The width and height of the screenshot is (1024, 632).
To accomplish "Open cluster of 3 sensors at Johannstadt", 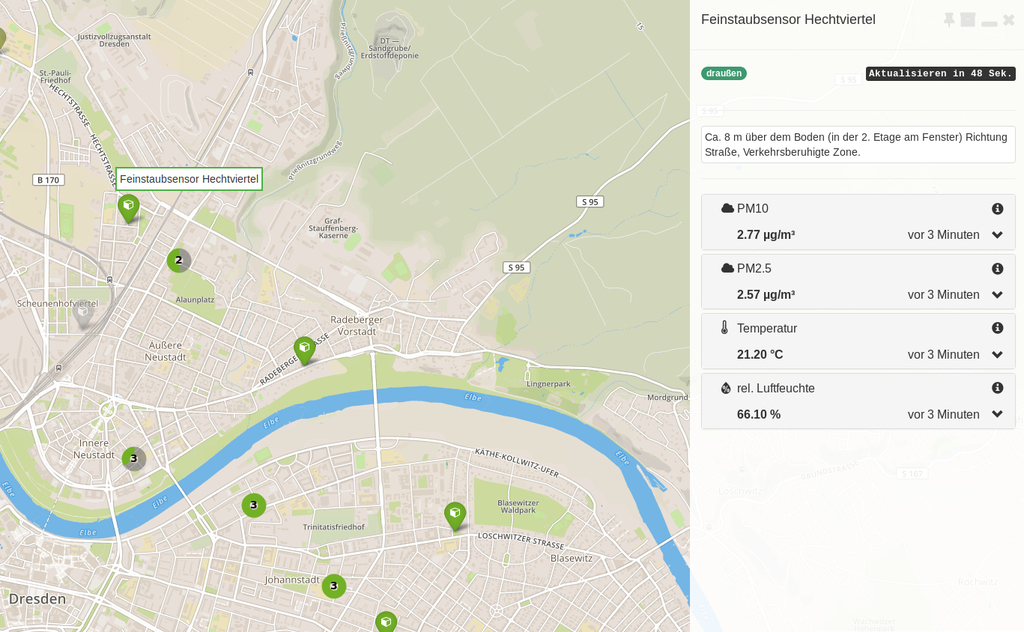I will (x=334, y=586).
